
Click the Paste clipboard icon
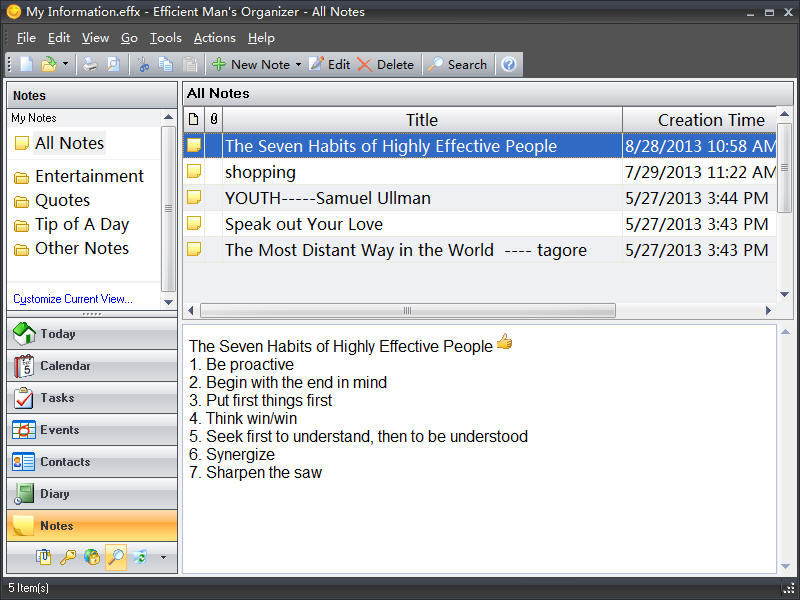[190, 64]
